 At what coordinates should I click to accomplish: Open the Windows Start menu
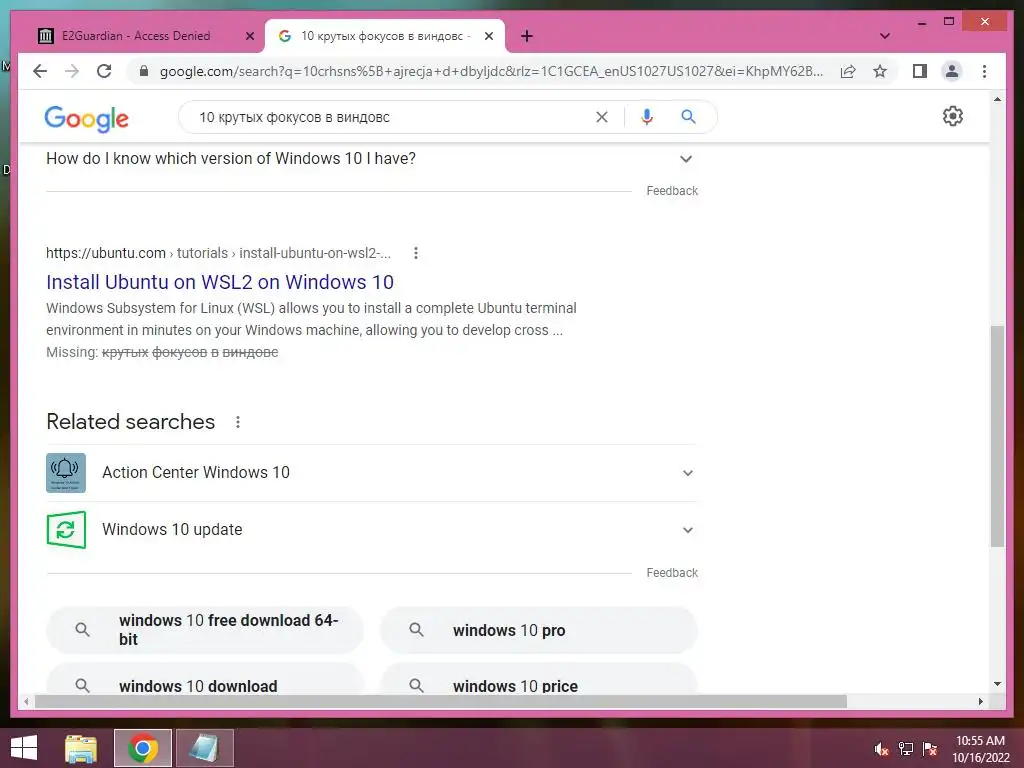tap(24, 748)
